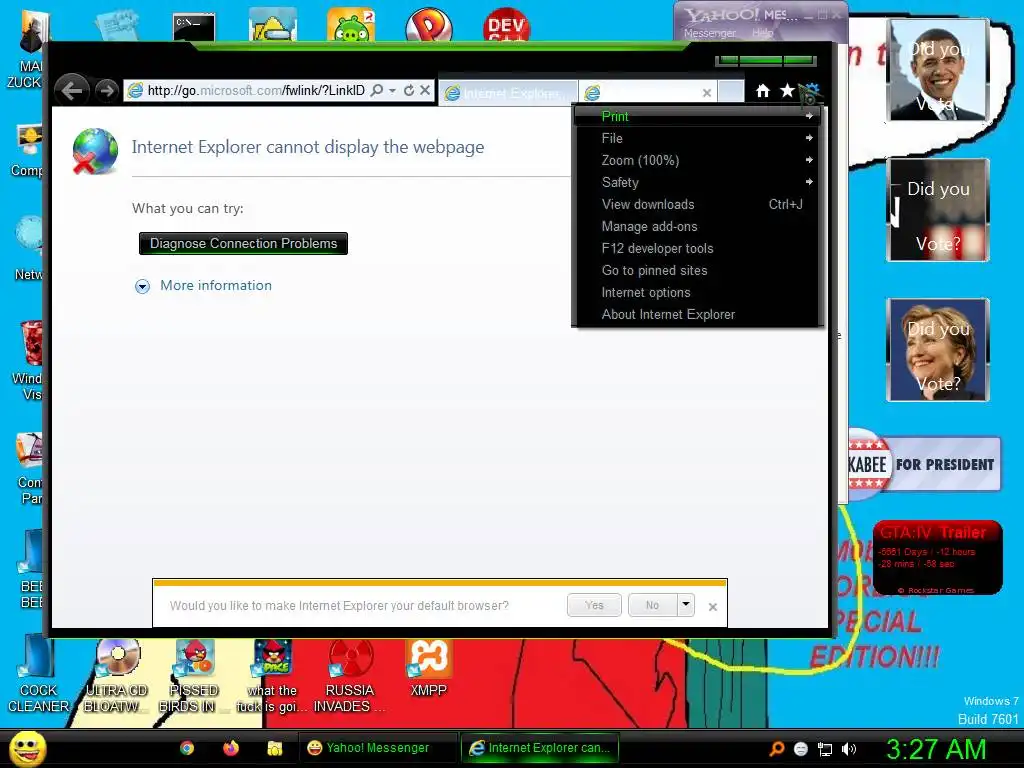The image size is (1024, 768).
Task: Open the command prompt desktop icon
Action: 194,27
